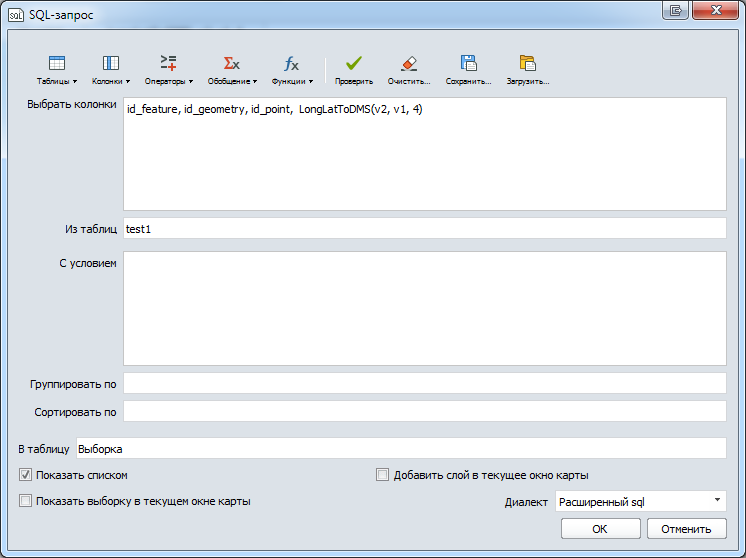The image size is (746, 558).
Task: Enable Показать выборку в текущем окне карты
Action: [x=25, y=501]
